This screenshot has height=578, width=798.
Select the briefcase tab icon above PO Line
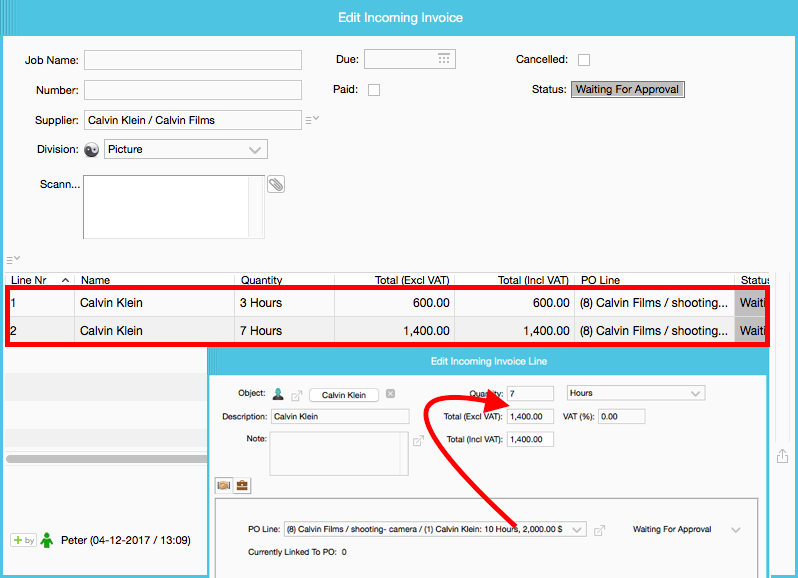pyautogui.click(x=242, y=485)
